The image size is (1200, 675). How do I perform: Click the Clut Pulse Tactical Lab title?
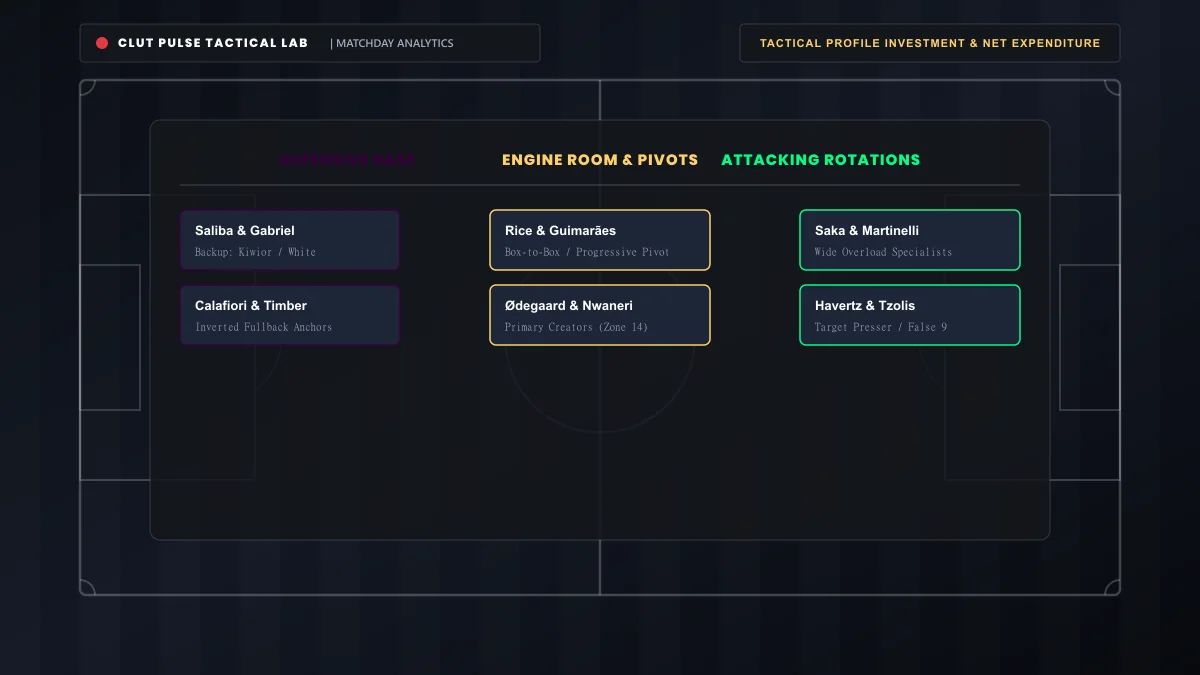[213, 43]
